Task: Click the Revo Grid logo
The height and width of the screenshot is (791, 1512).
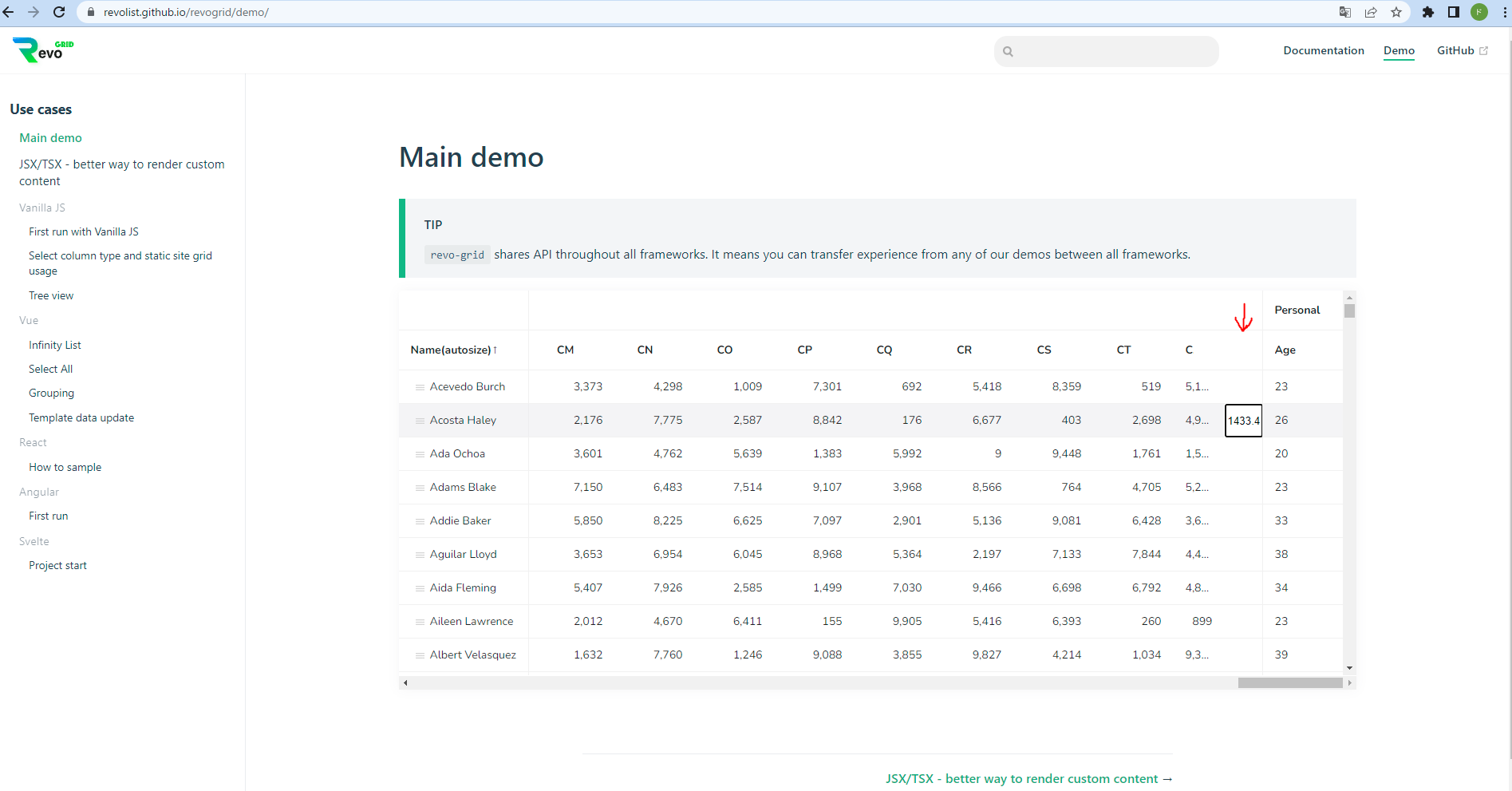Action: (43, 50)
